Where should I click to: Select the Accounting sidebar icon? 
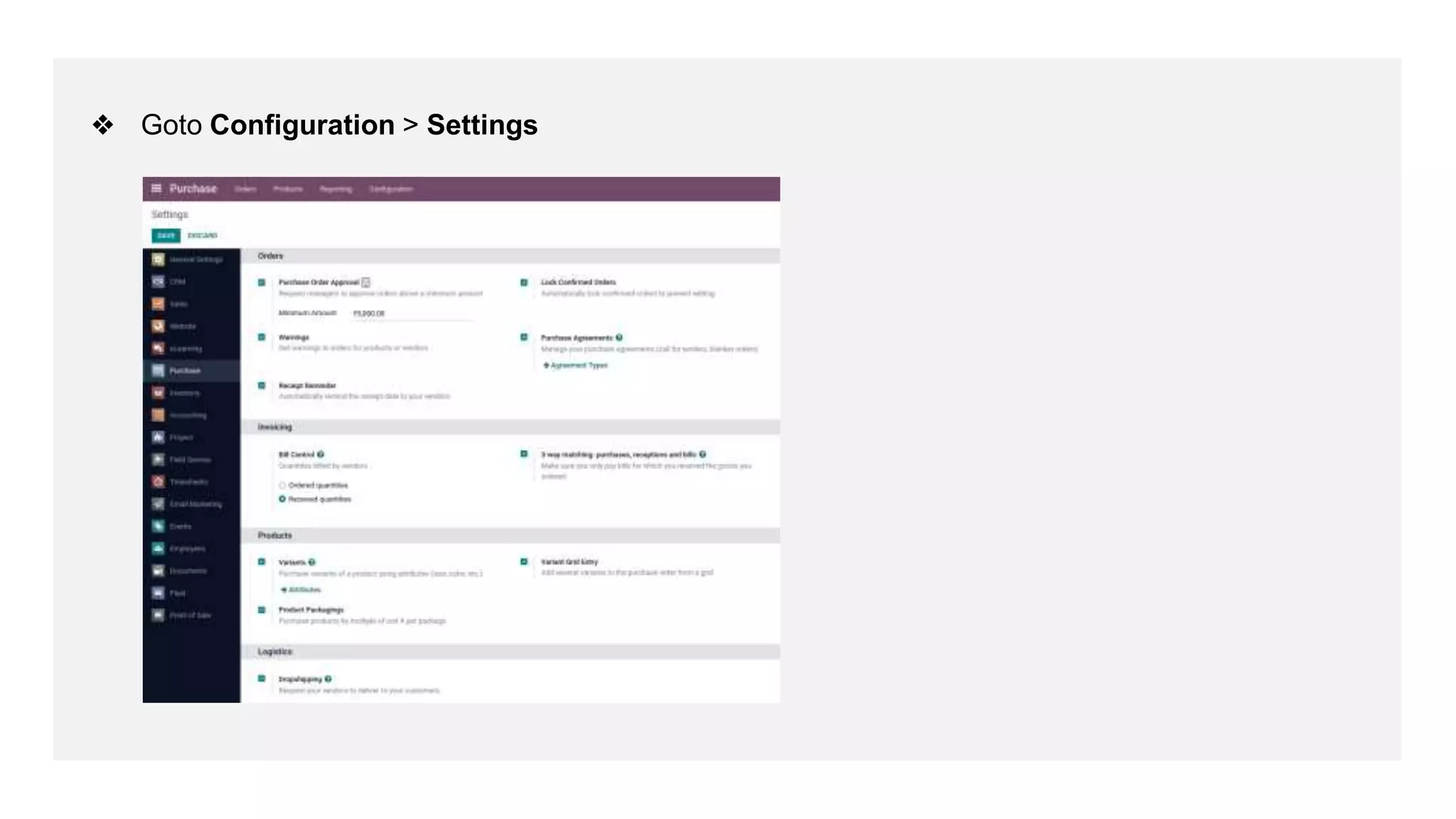pos(158,415)
